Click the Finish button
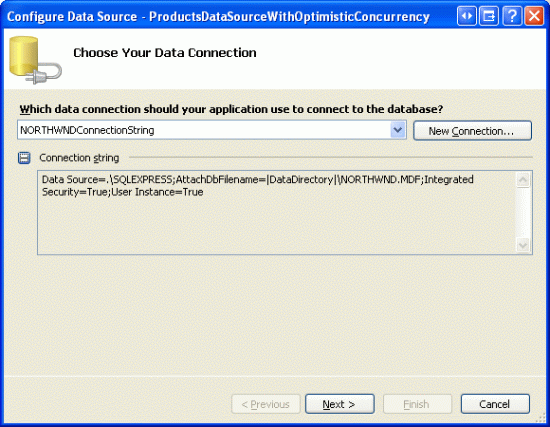This screenshot has width=550, height=427. [x=417, y=404]
